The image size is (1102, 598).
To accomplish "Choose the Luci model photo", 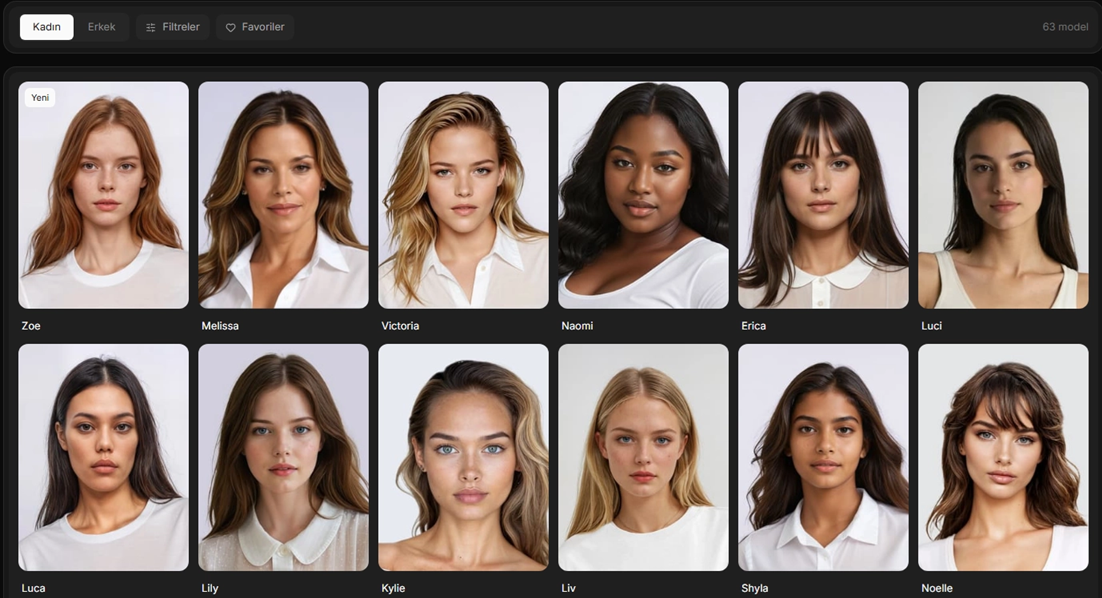I will pyautogui.click(x=1003, y=195).
